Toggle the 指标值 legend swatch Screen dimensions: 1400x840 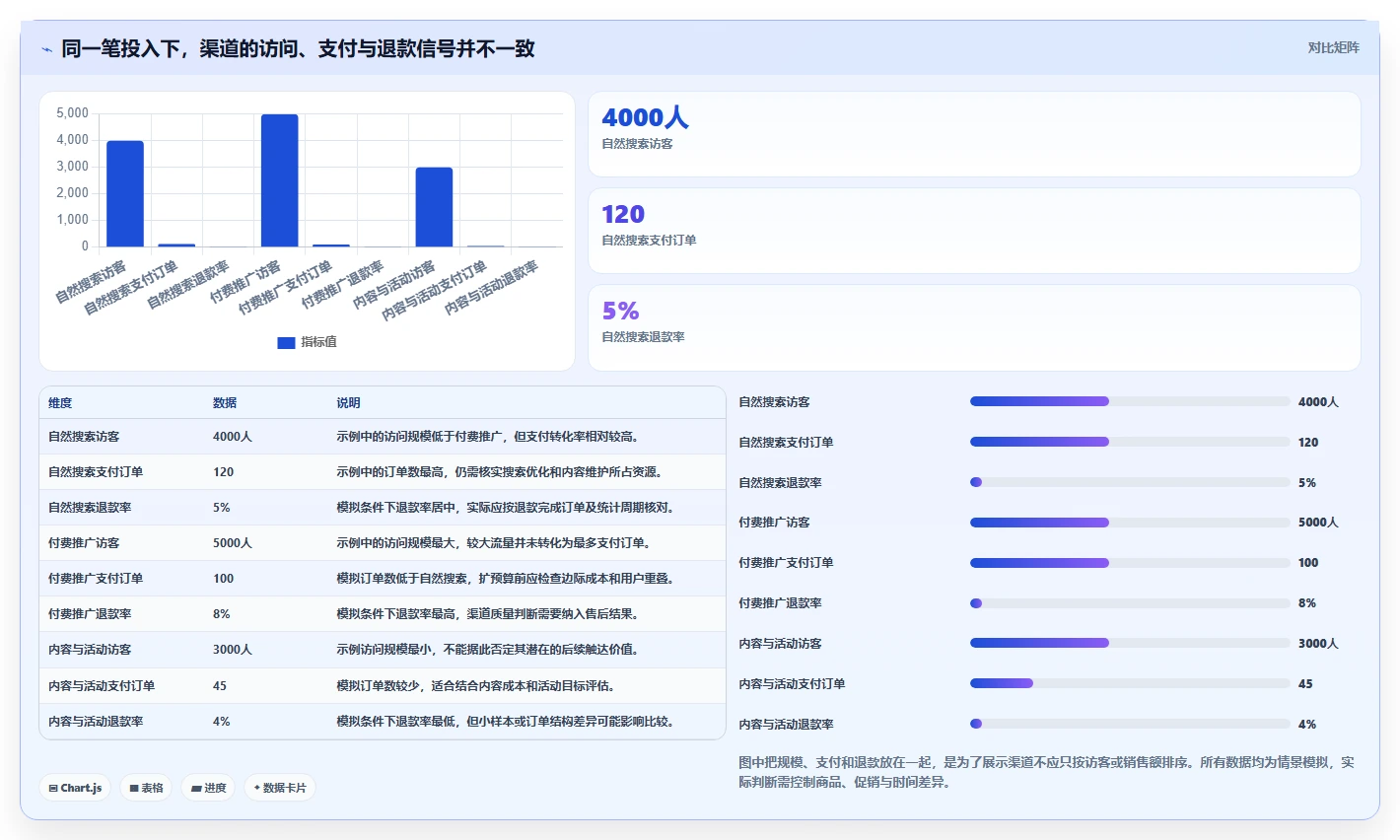pyautogui.click(x=286, y=342)
